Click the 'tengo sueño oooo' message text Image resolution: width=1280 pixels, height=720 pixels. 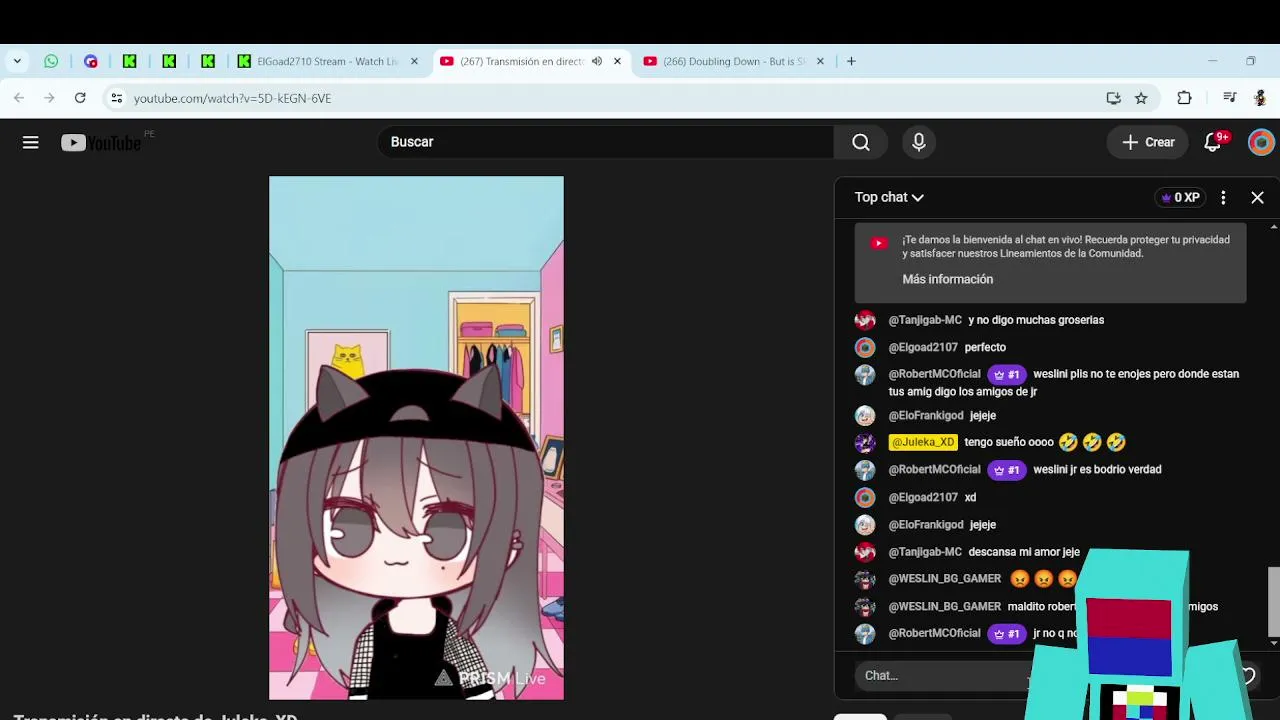tap(1009, 442)
